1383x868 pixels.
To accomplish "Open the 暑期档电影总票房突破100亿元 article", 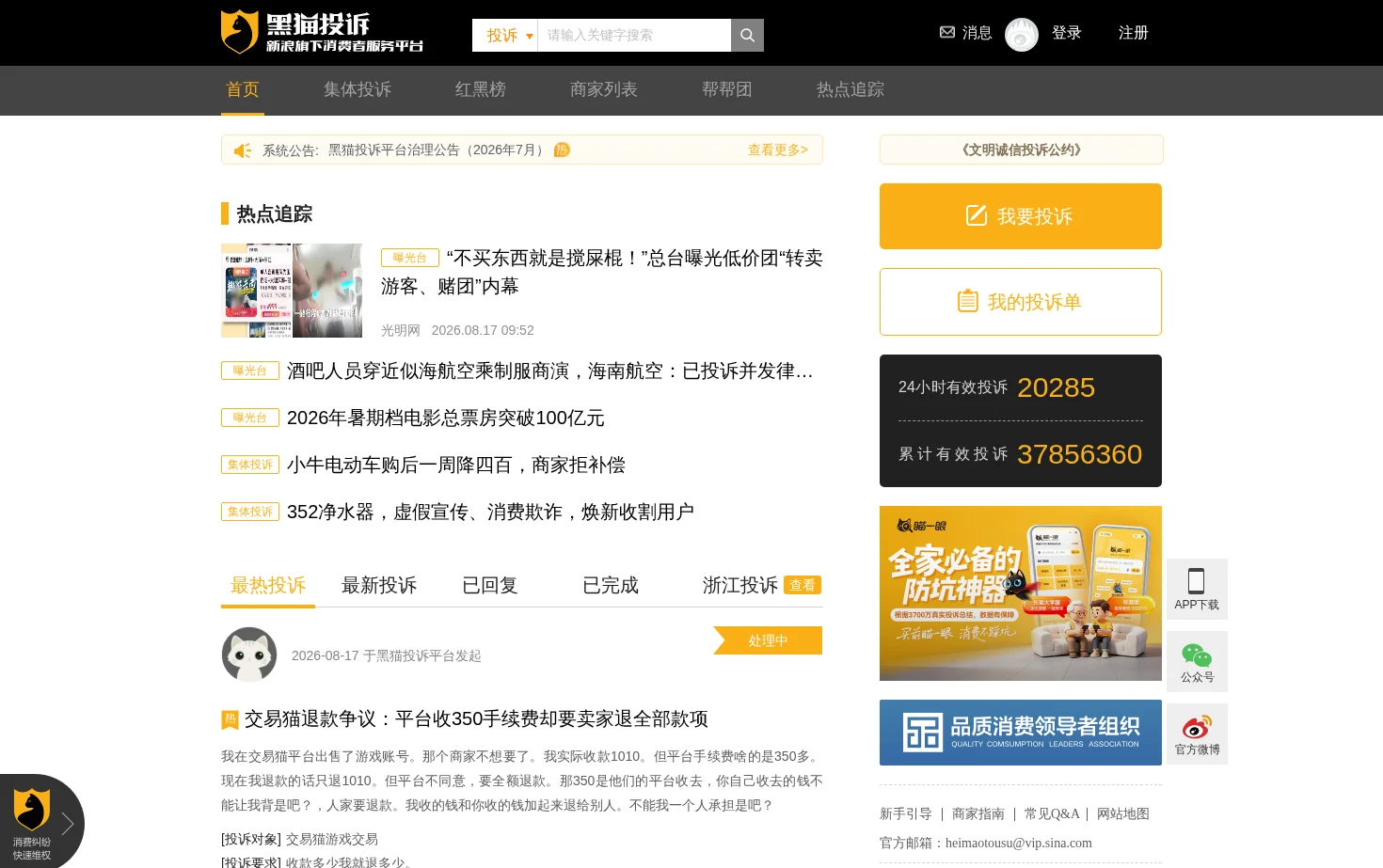I will (445, 418).
